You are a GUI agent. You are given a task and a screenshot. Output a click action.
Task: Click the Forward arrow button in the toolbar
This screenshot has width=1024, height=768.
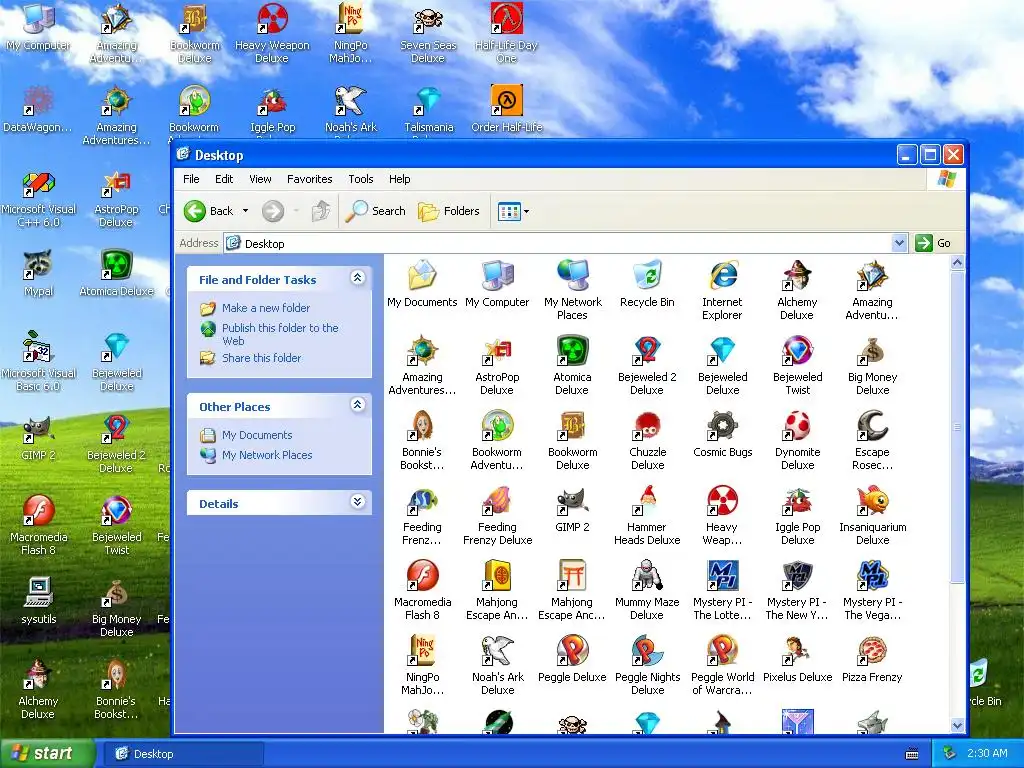click(273, 211)
